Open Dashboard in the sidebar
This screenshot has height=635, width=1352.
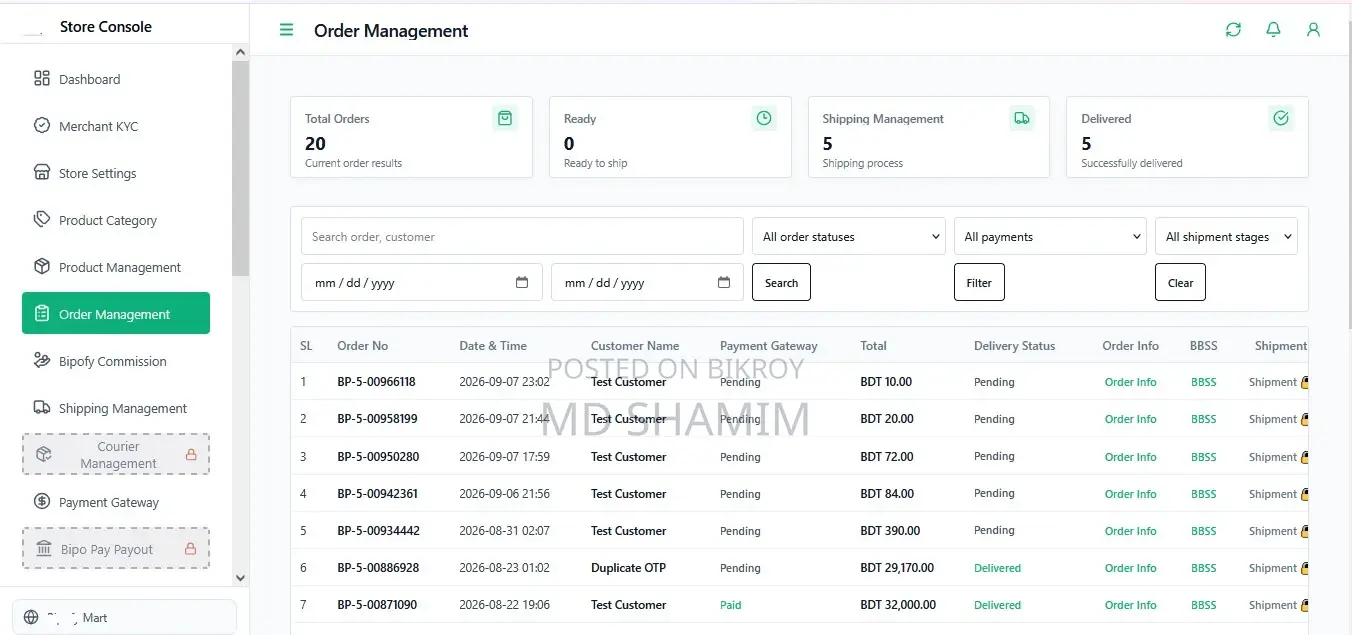tap(116, 79)
